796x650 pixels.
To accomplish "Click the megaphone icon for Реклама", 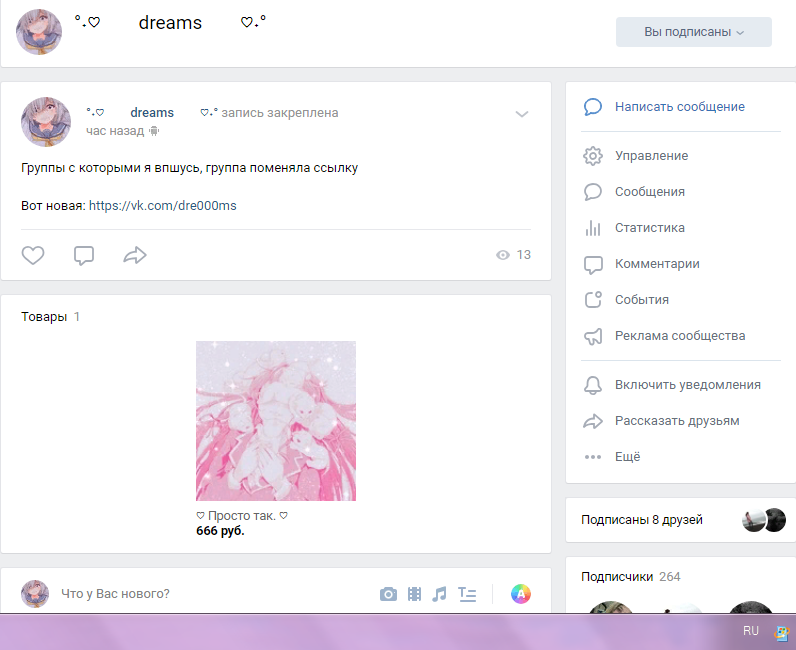I will pos(592,336).
